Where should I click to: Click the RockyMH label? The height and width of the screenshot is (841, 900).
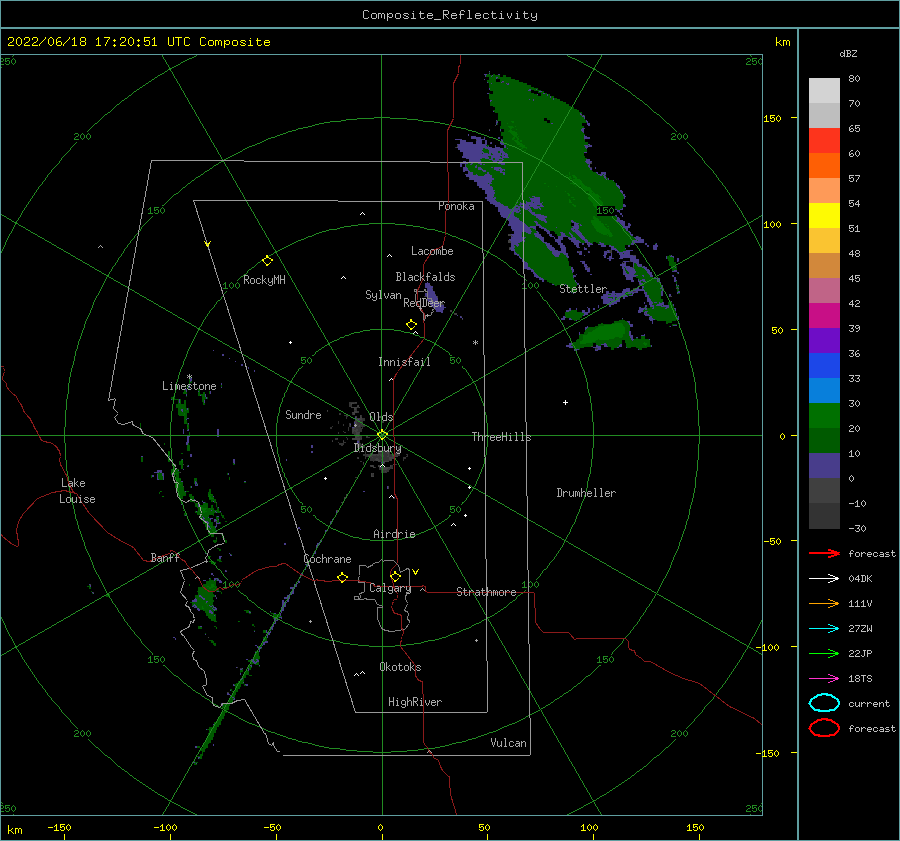click(x=264, y=280)
